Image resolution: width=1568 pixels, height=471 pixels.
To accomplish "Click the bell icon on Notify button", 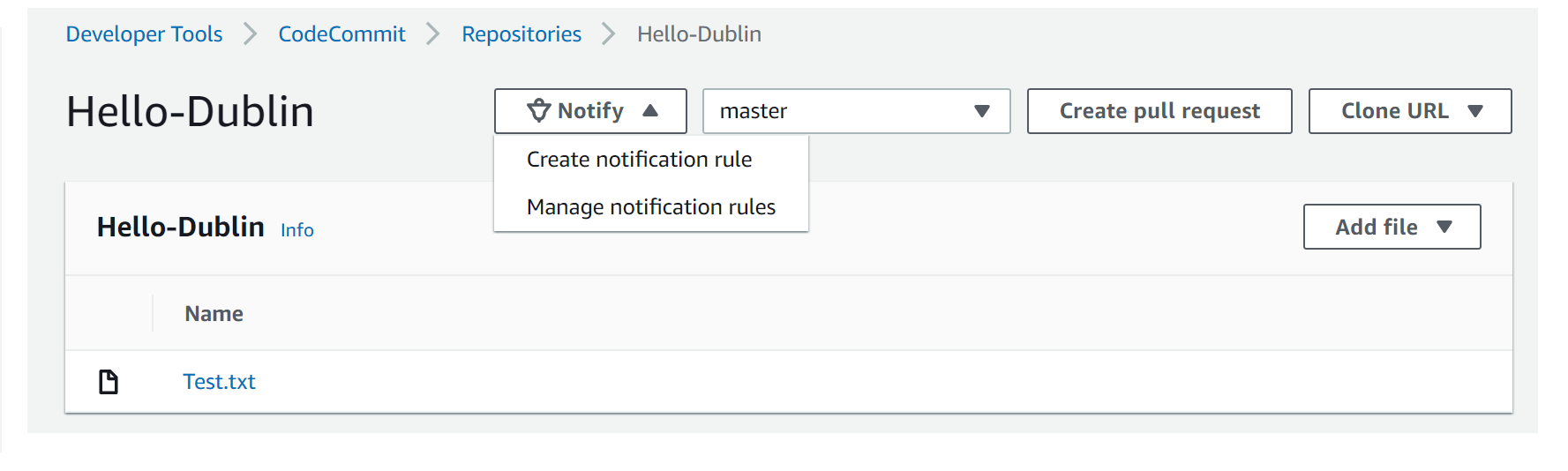I will [x=538, y=111].
